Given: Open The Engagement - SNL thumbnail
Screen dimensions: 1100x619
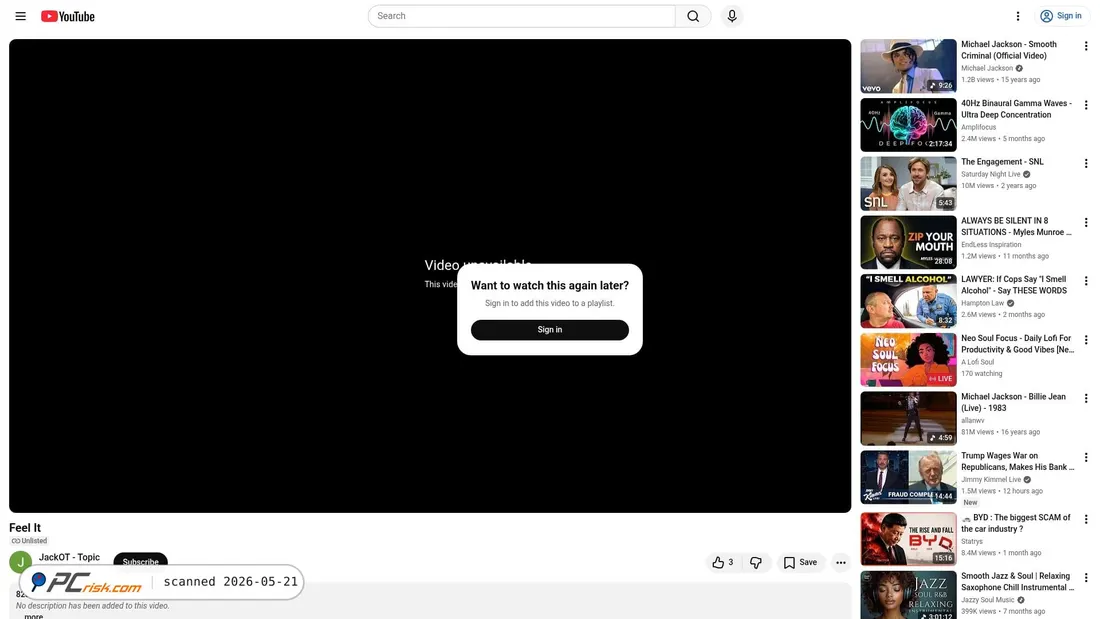Looking at the screenshot, I should point(908,184).
